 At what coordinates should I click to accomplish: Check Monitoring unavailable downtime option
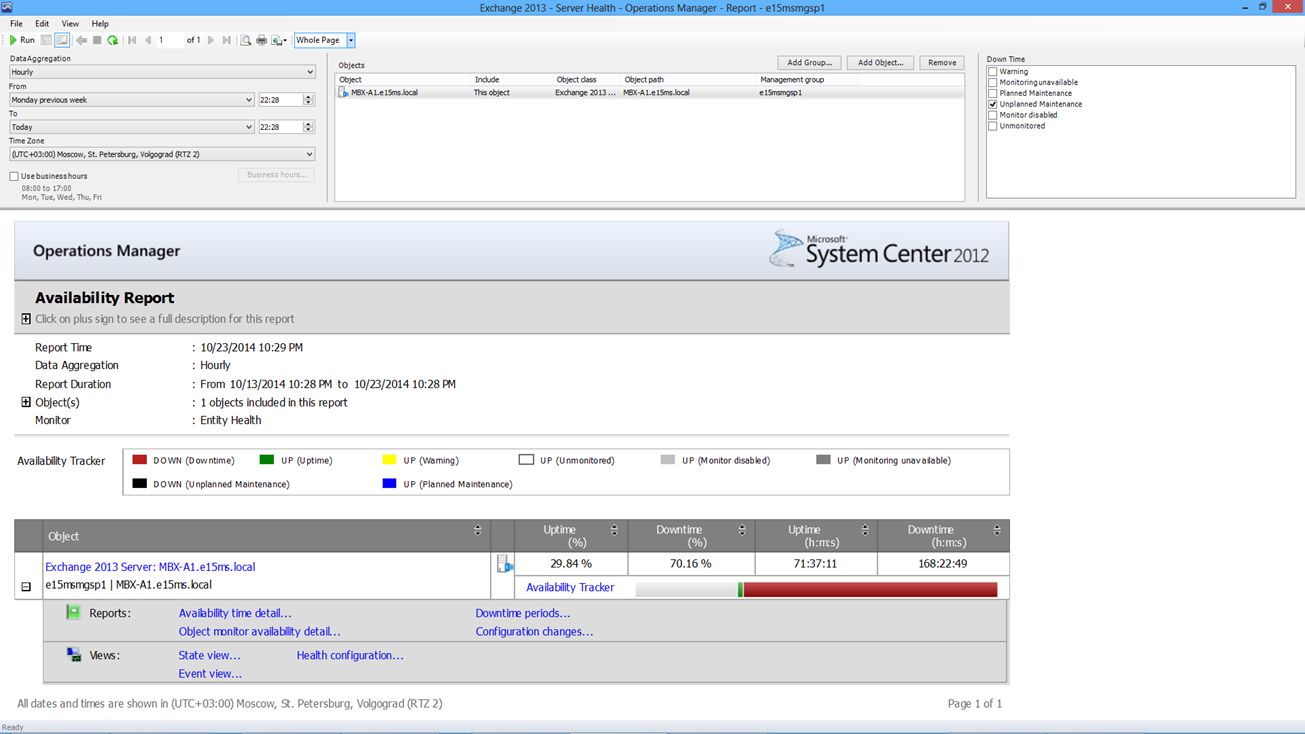coord(993,82)
